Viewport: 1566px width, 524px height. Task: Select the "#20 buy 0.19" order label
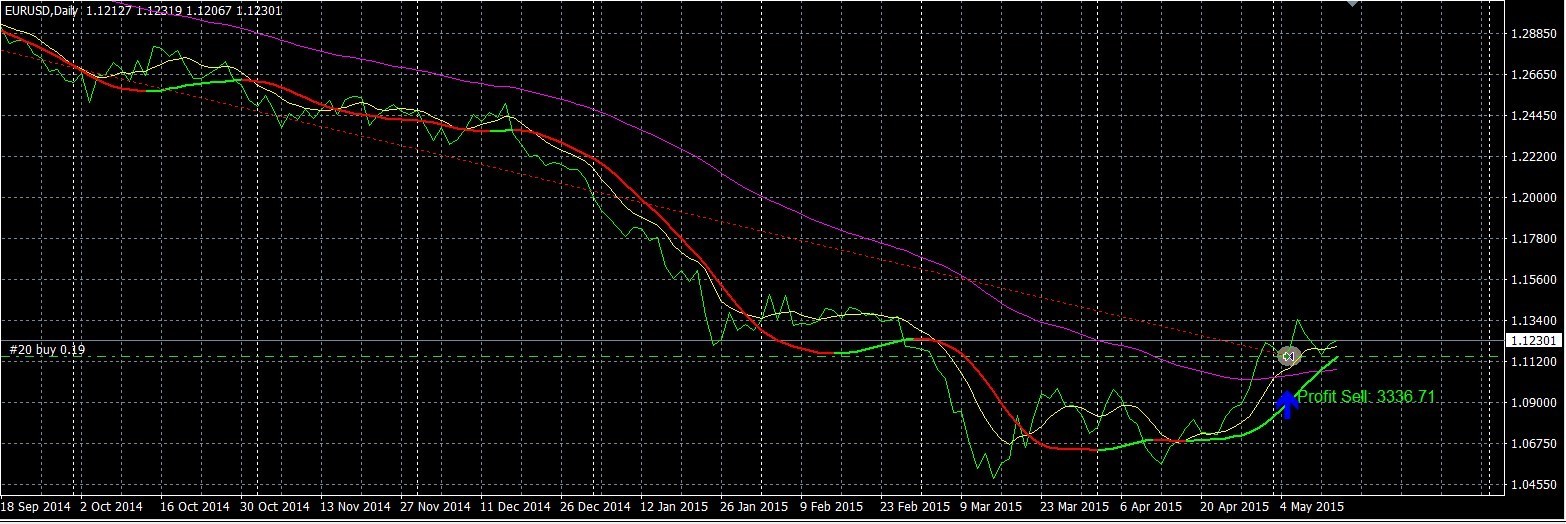pos(48,349)
